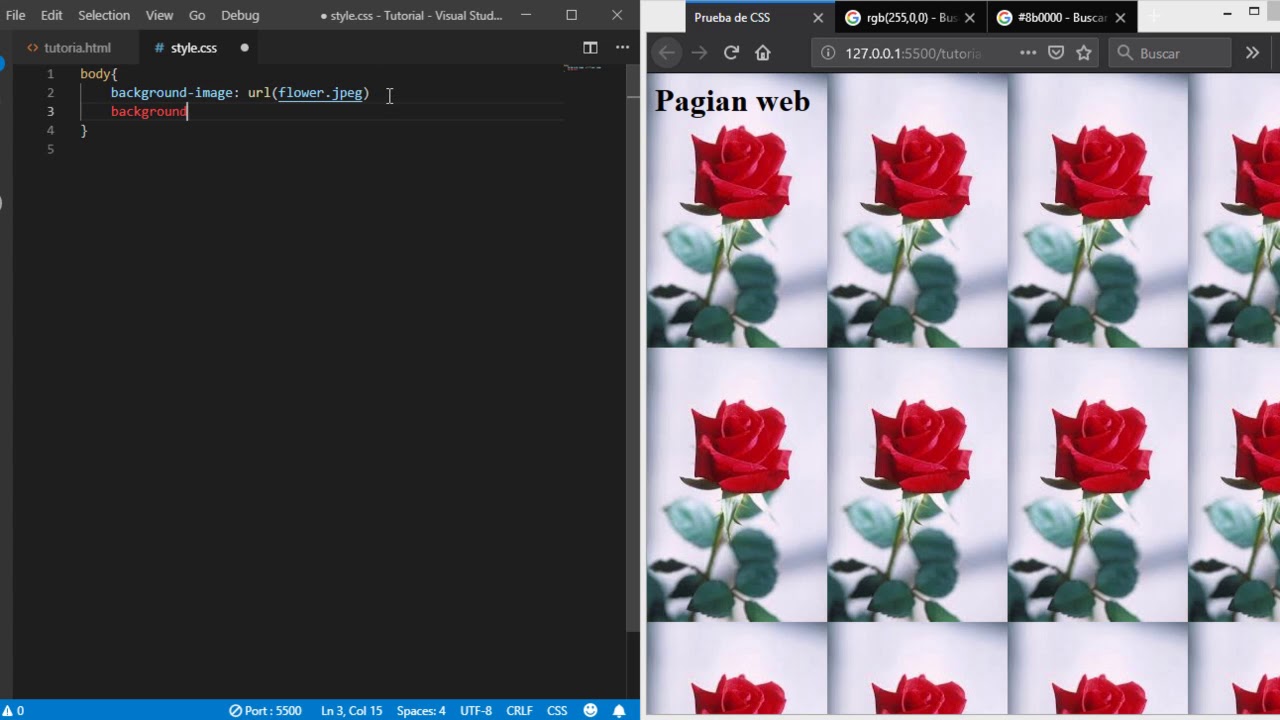Open the File menu in VS Code

tap(15, 15)
